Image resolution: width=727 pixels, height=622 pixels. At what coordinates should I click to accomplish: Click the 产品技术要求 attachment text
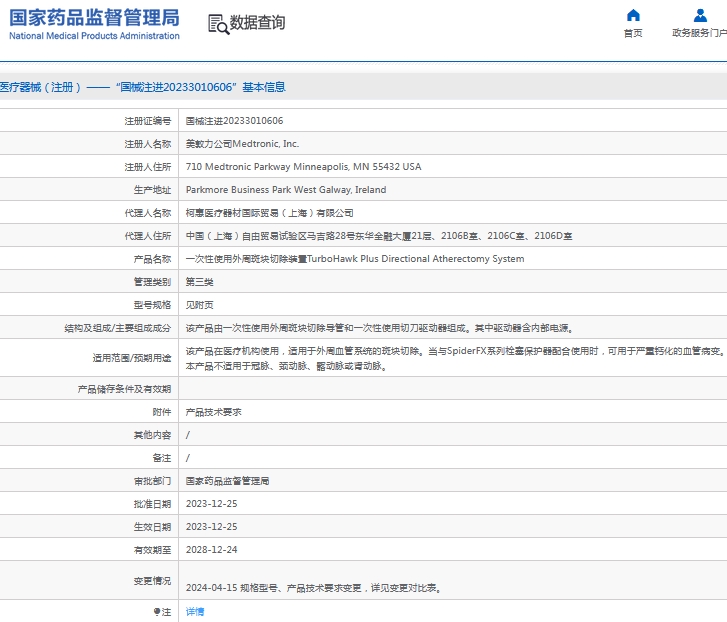[213, 412]
